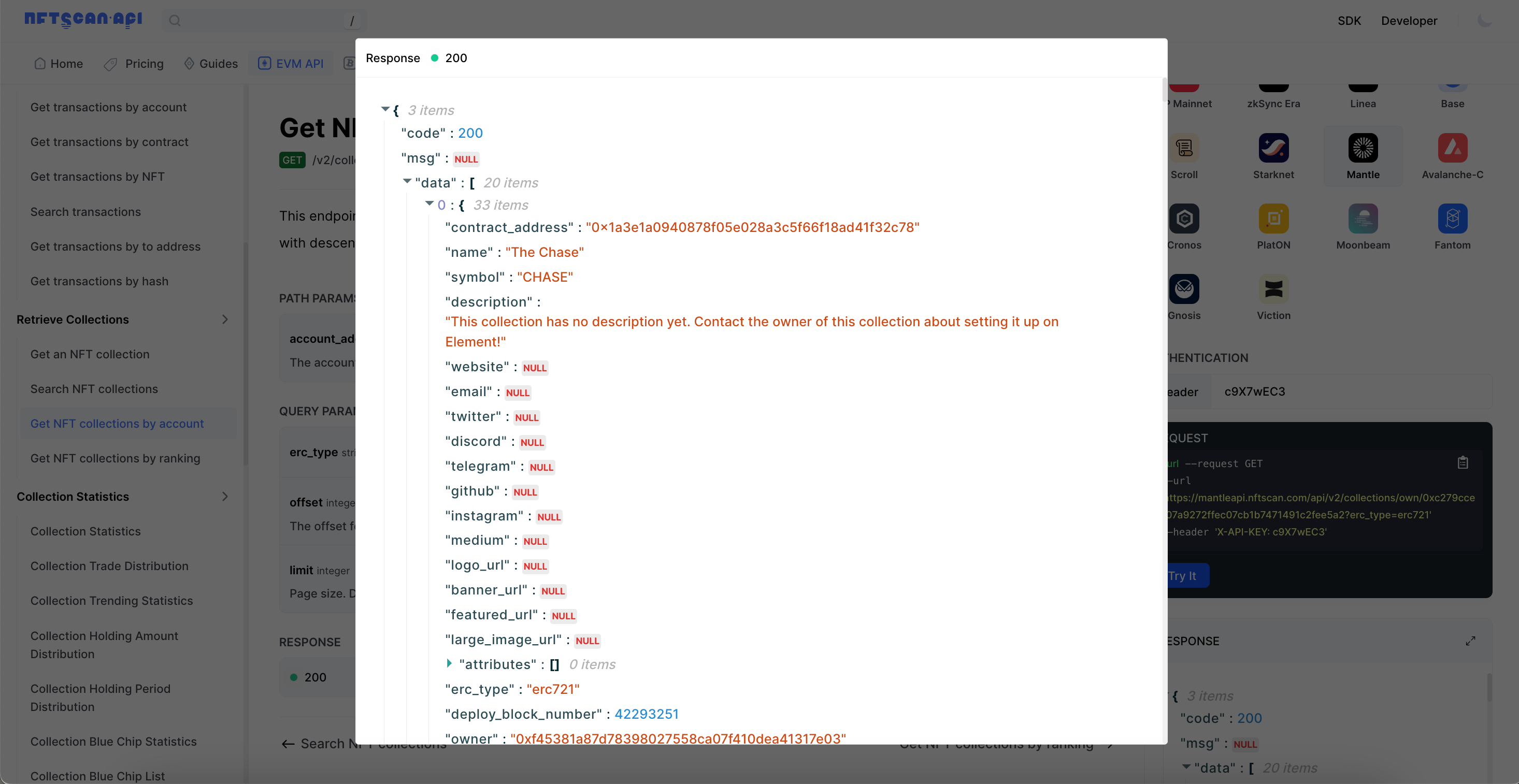Open Collection Trending Statistics
The width and height of the screenshot is (1519, 784).
pos(111,601)
